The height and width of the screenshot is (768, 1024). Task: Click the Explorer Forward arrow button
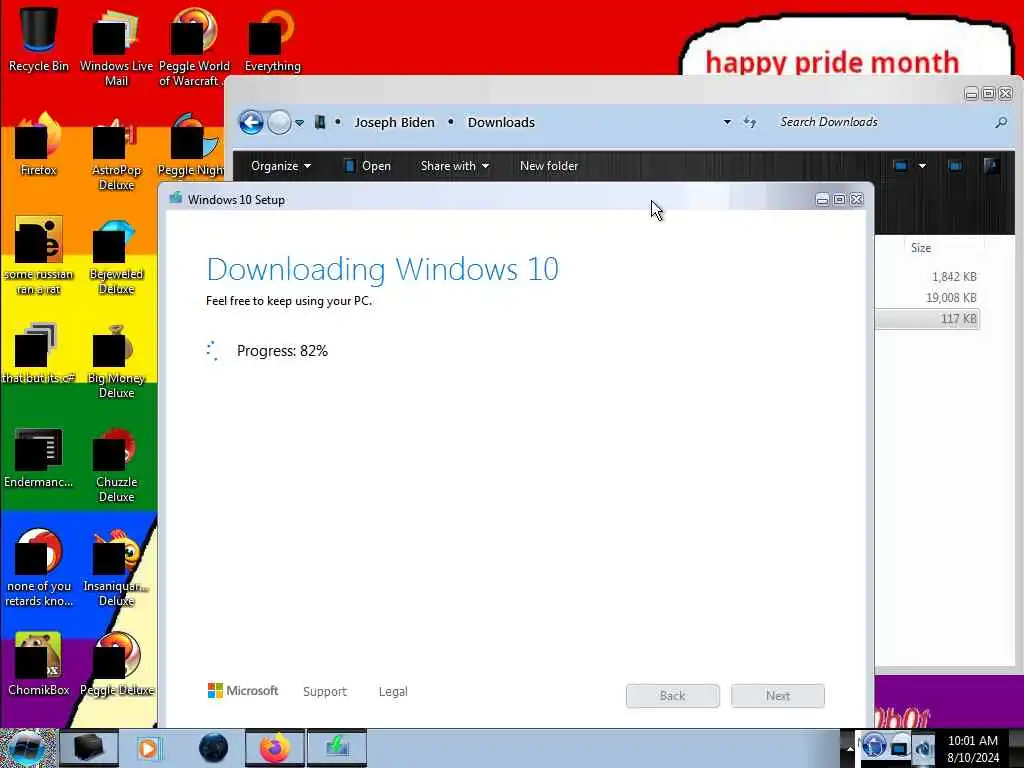280,122
